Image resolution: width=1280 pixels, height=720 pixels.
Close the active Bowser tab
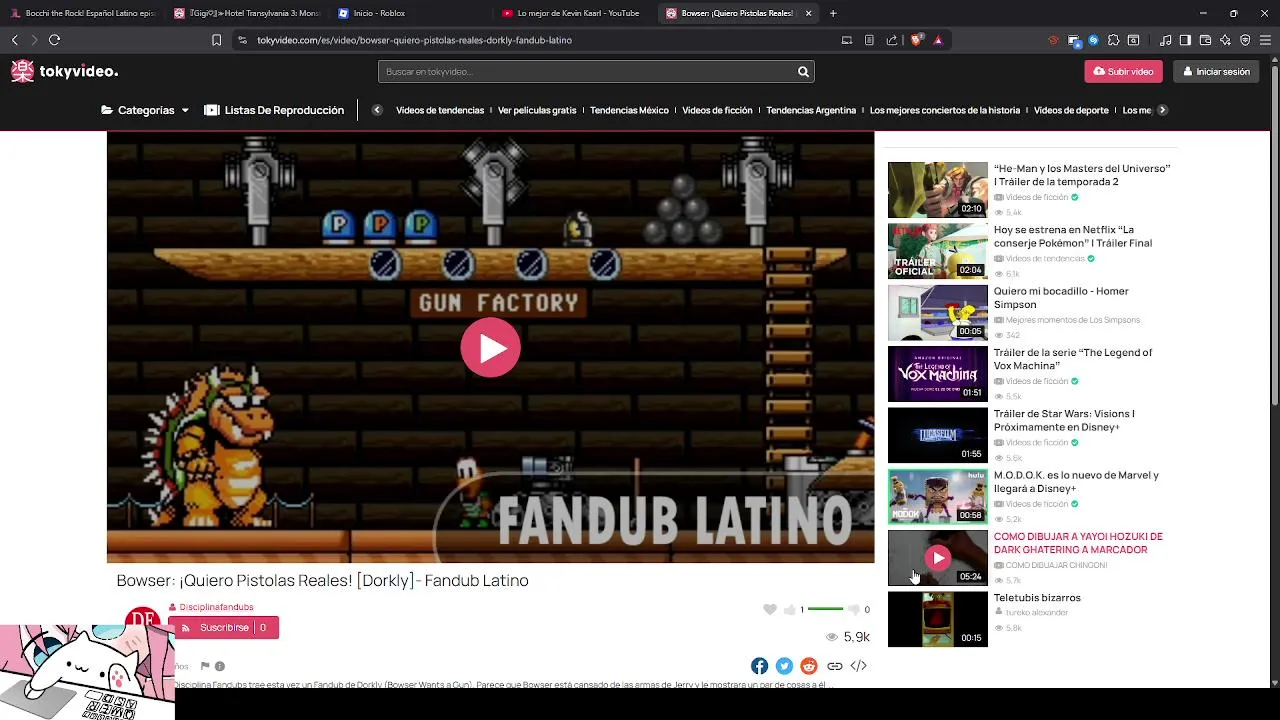coord(808,13)
